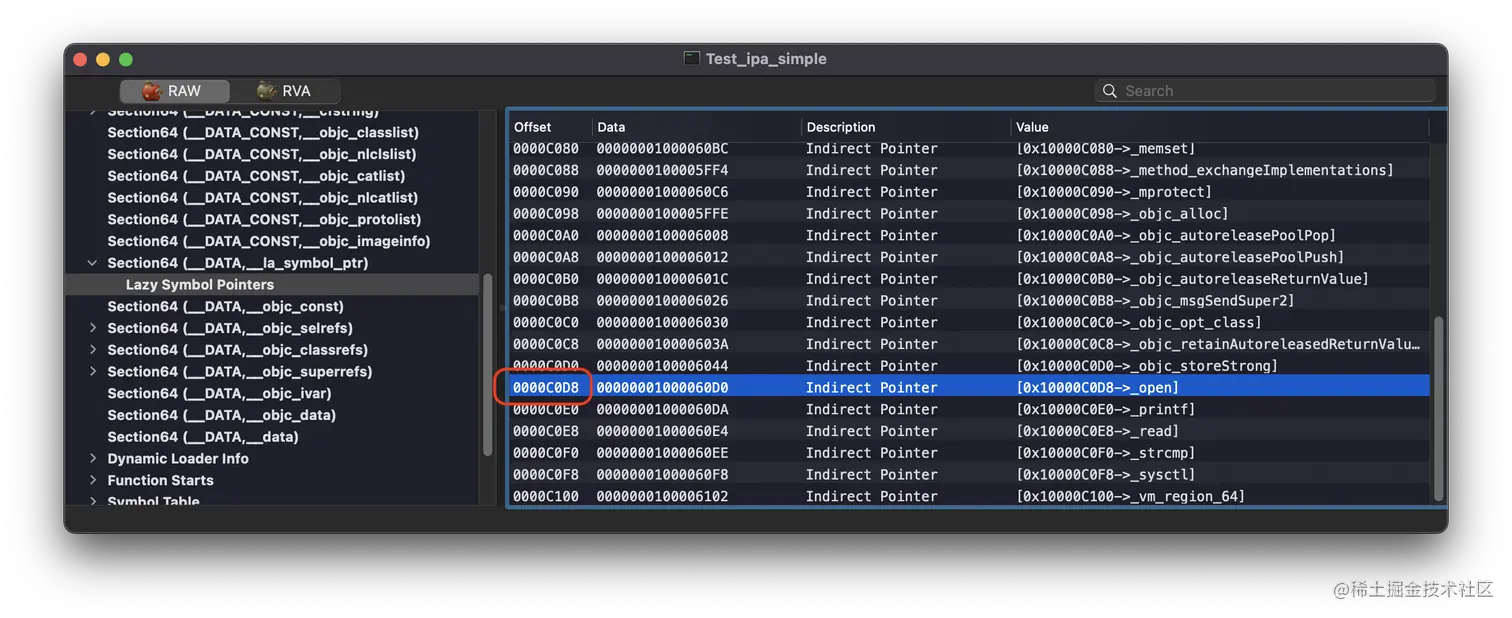
Task: Collapse the __la_symbol_ptr section chevron
Action: pos(93,263)
